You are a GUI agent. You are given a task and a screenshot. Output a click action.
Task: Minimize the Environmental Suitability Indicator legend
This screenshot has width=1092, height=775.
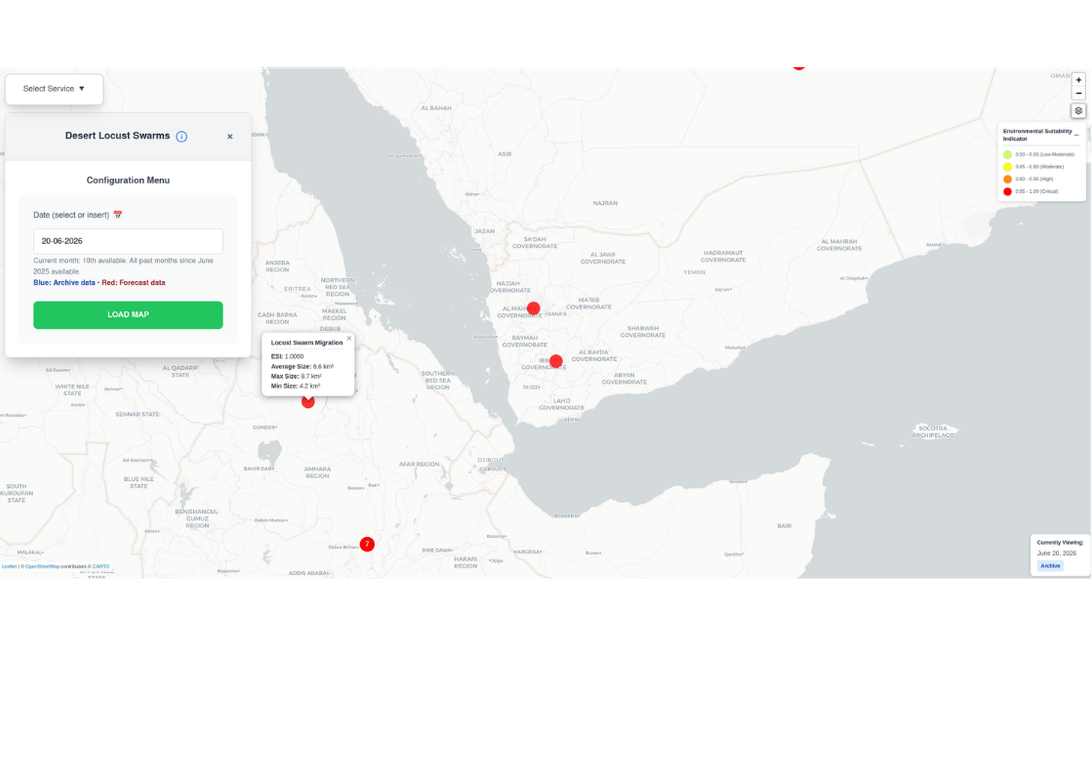pyautogui.click(x=1077, y=134)
